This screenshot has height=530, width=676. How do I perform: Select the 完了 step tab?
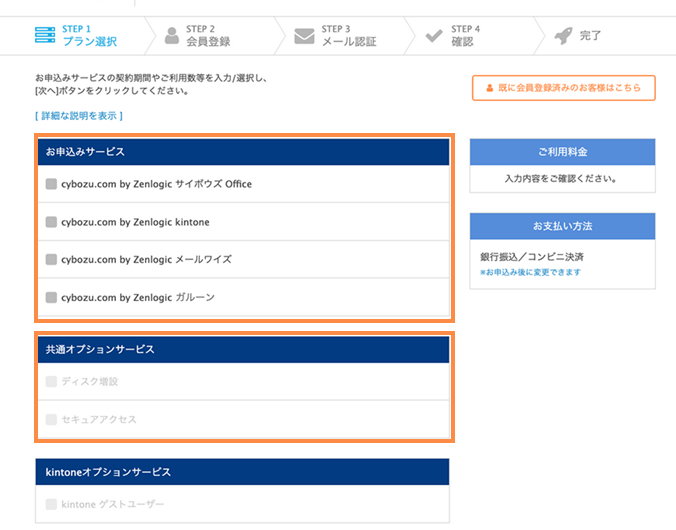tap(604, 36)
